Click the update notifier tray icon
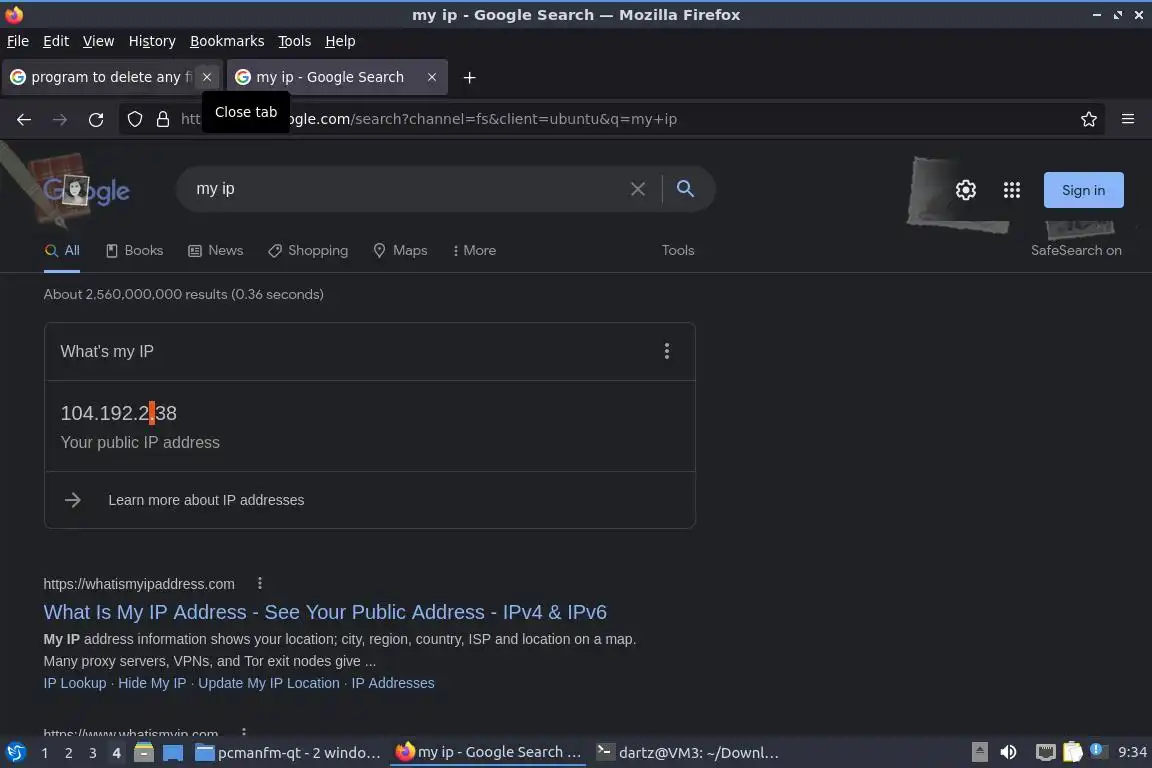This screenshot has height=768, width=1152. click(x=1096, y=750)
